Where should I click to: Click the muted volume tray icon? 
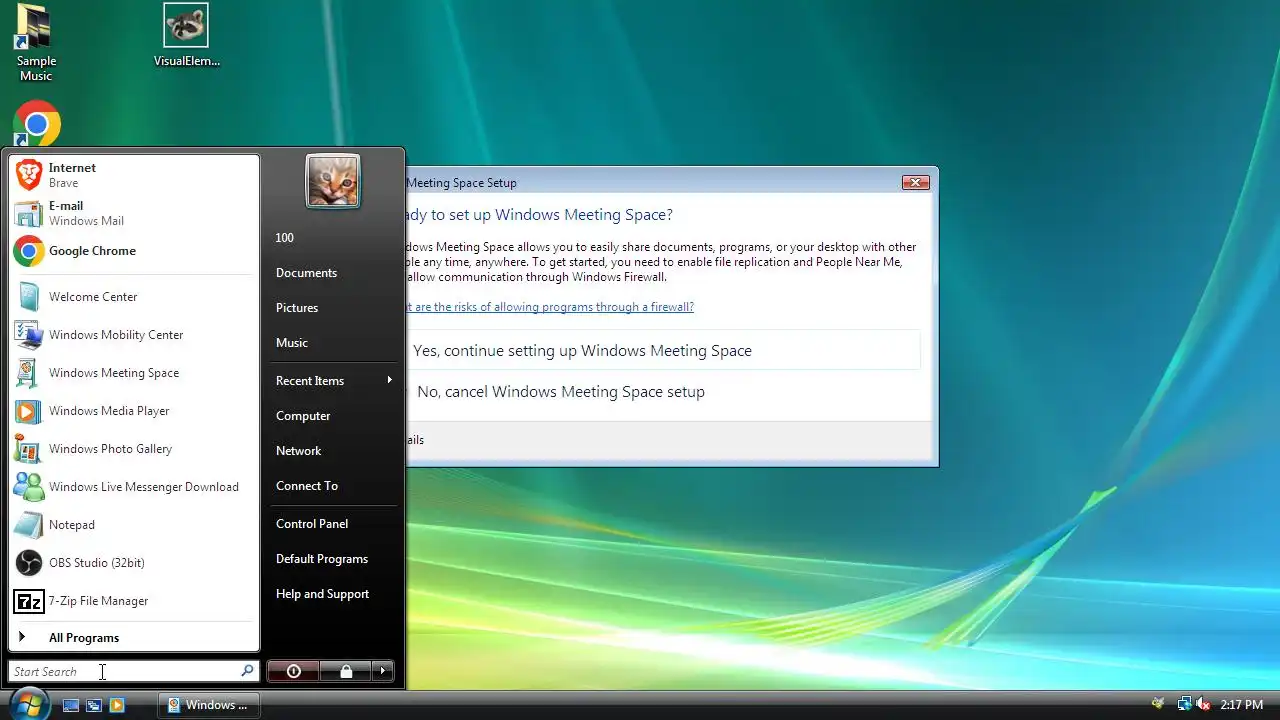[1203, 704]
